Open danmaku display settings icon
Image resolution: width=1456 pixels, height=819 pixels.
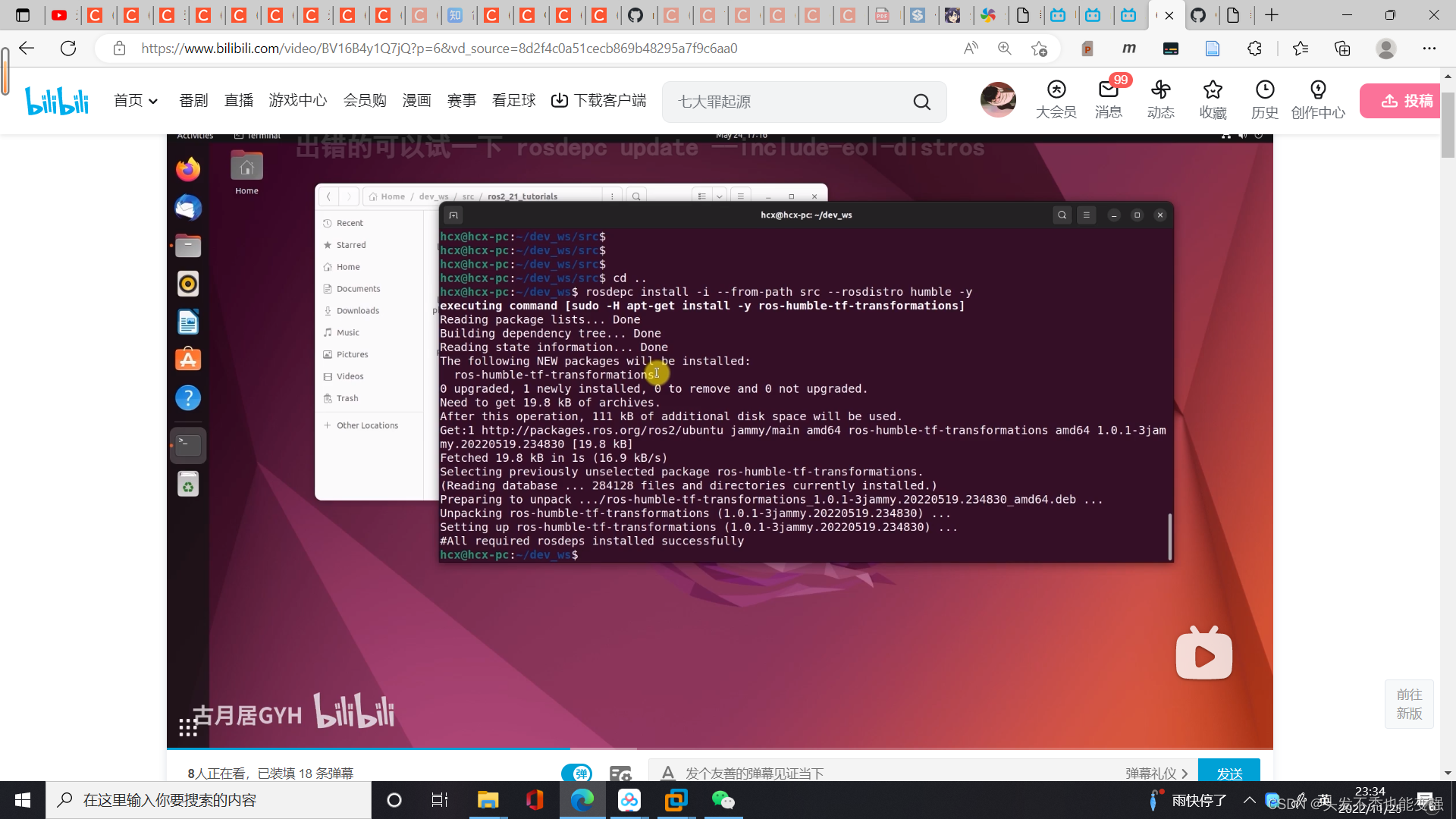click(620, 773)
